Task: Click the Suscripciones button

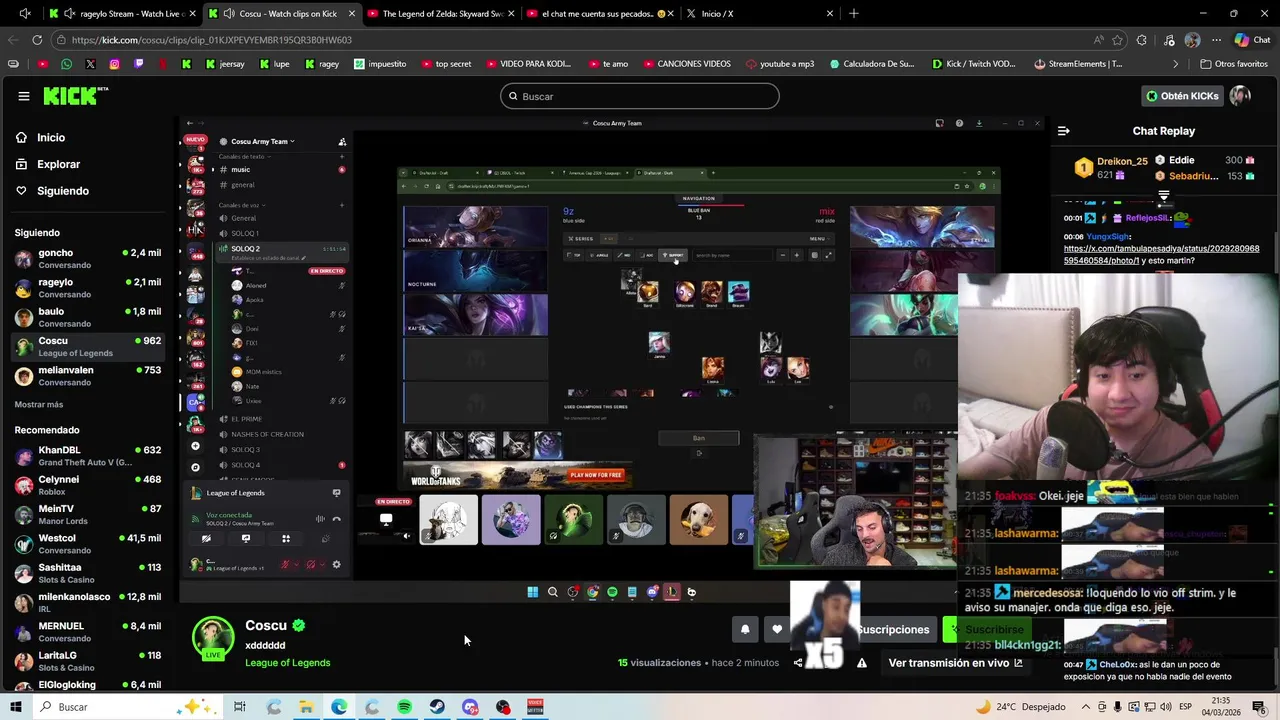Action: click(x=895, y=629)
